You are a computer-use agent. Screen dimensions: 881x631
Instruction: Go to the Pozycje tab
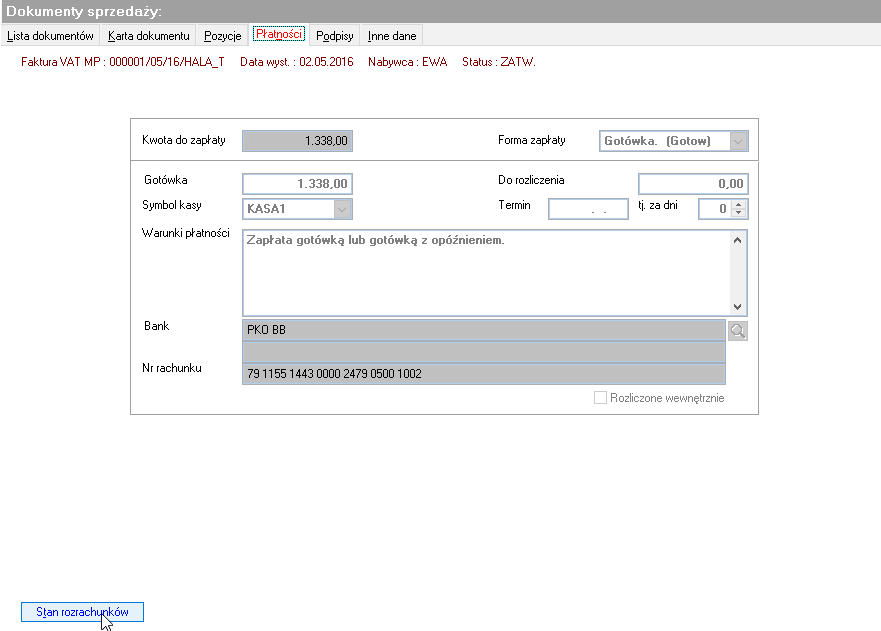click(x=222, y=35)
